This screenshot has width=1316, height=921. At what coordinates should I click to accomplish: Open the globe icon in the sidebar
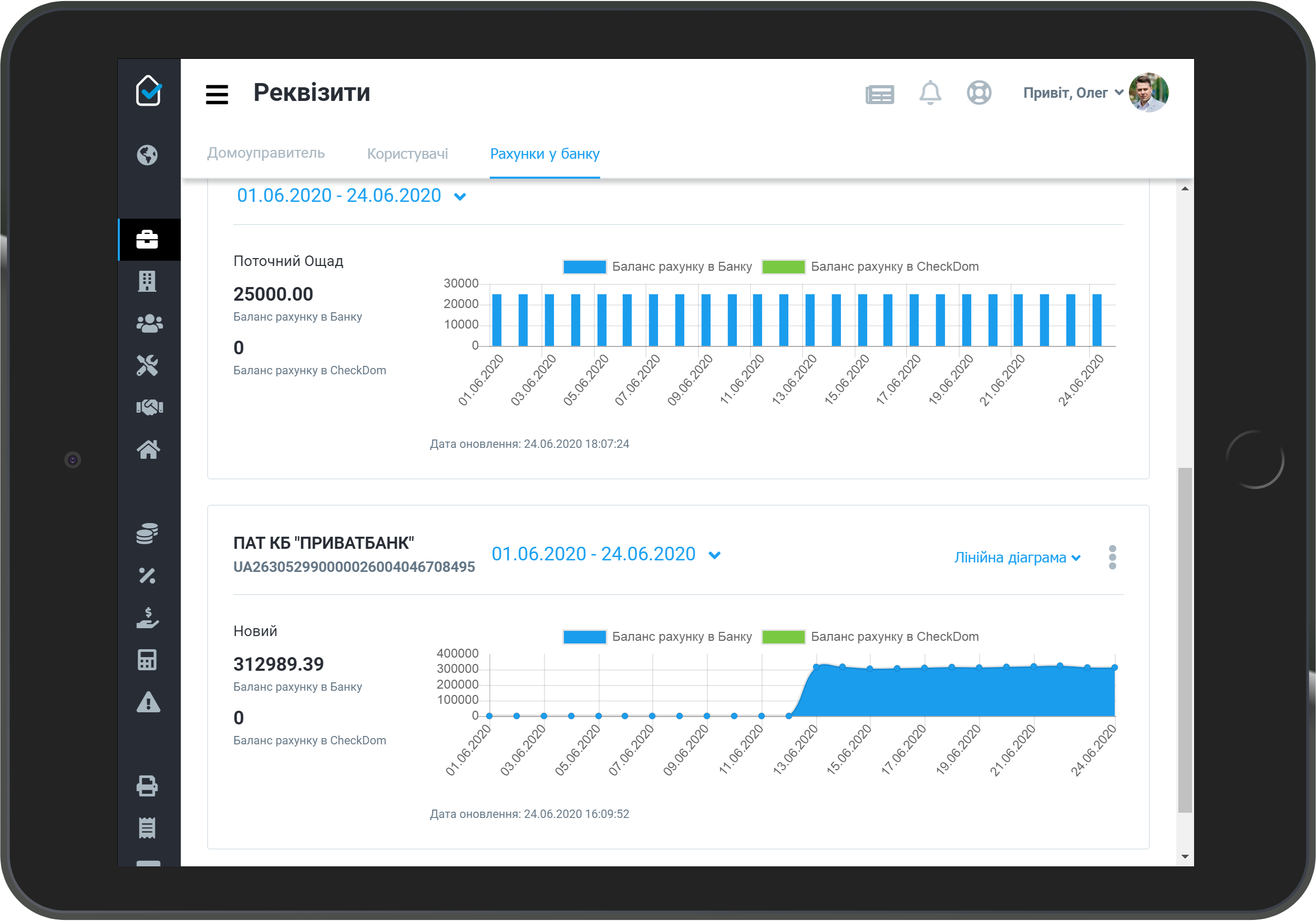click(x=147, y=155)
